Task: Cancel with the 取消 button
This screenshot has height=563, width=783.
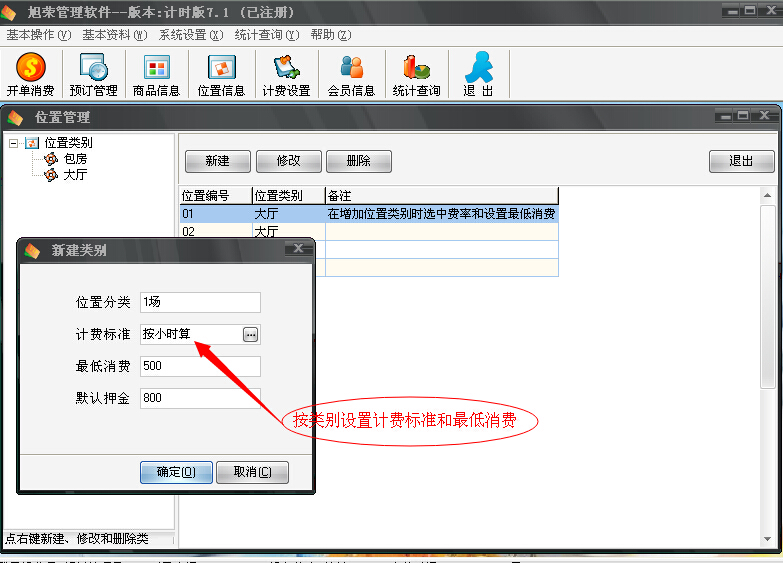Action: 252,472
